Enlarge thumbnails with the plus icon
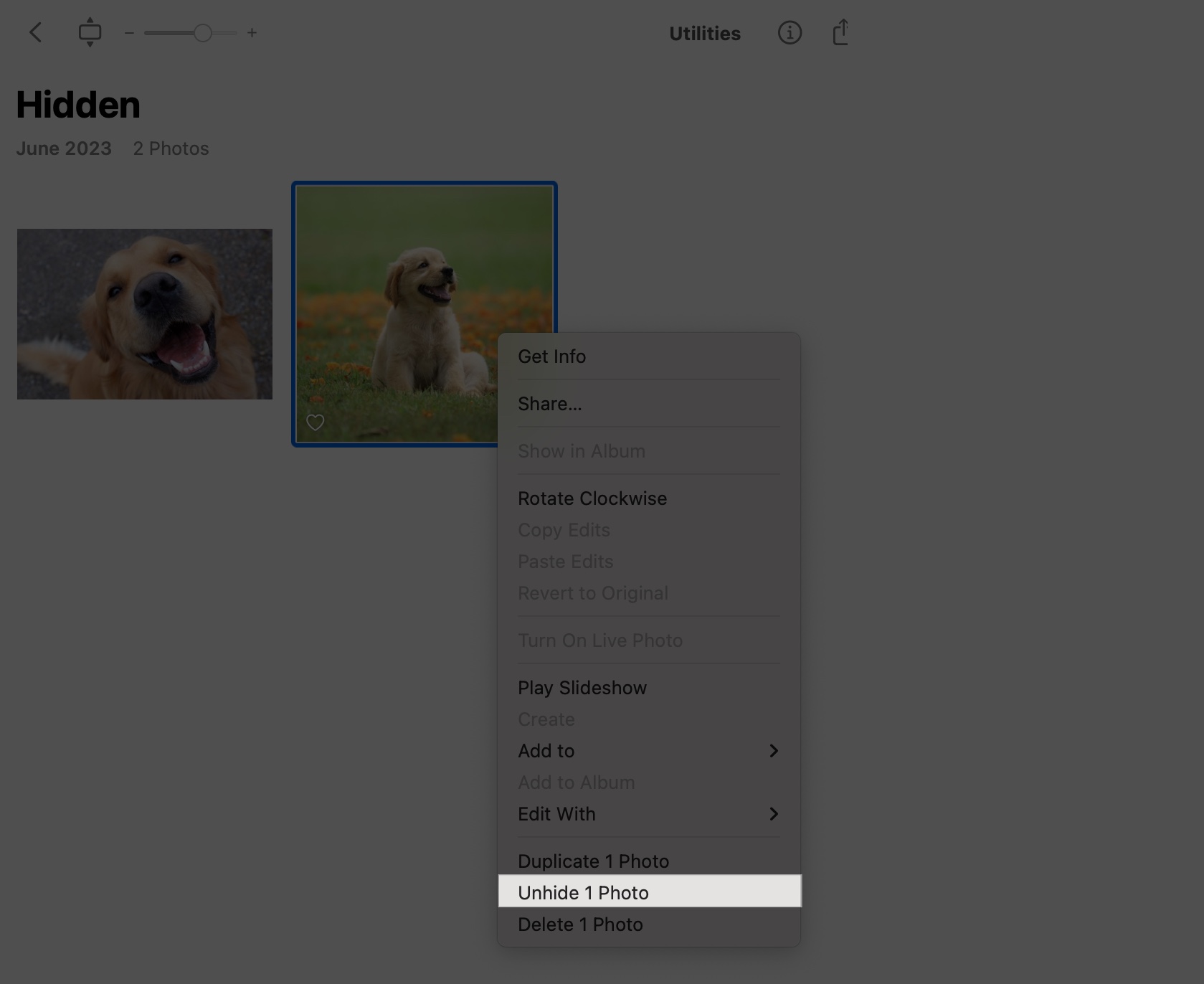 pos(252,32)
